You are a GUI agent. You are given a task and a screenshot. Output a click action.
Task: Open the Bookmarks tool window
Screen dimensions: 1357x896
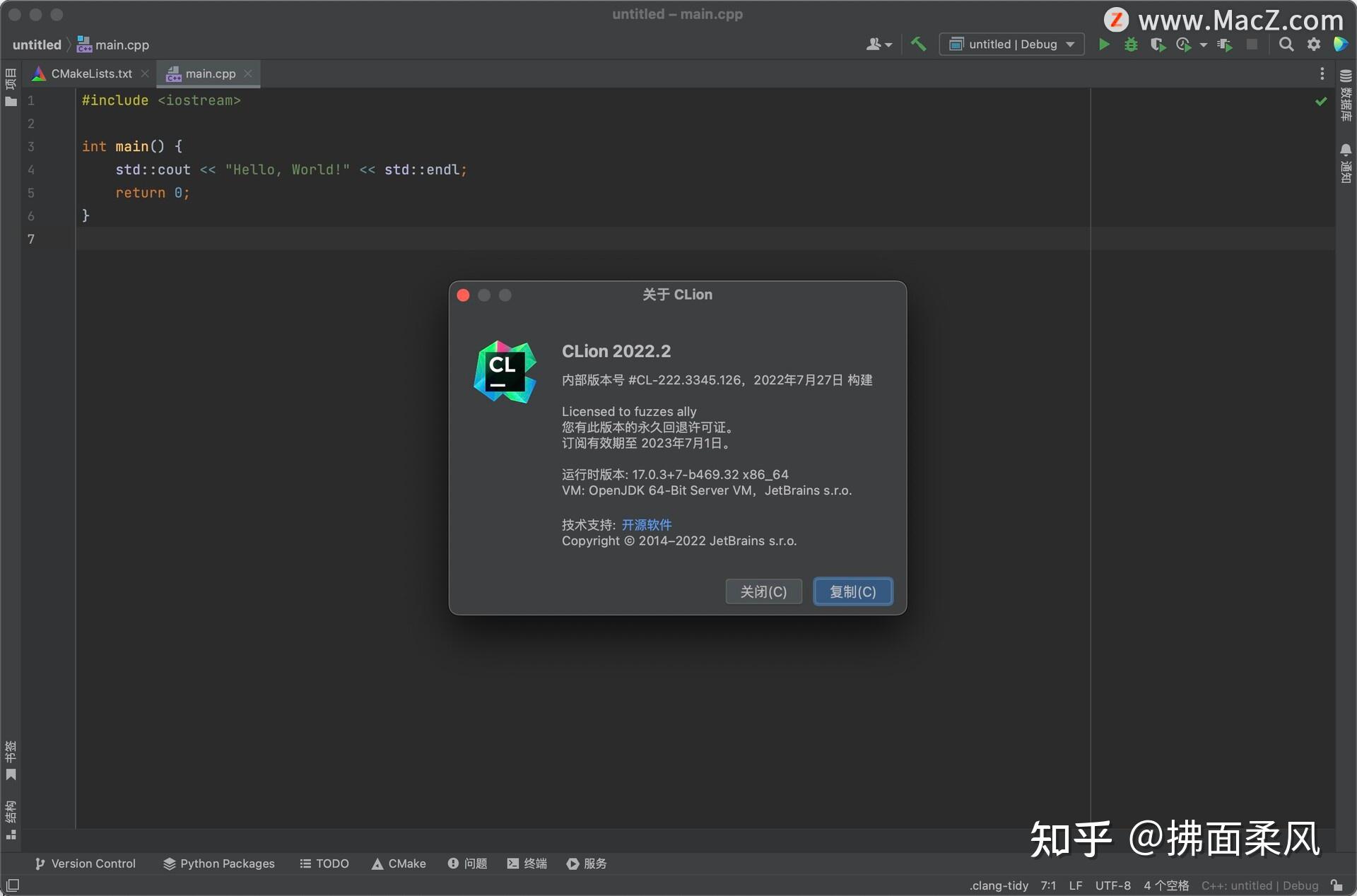pos(11,760)
